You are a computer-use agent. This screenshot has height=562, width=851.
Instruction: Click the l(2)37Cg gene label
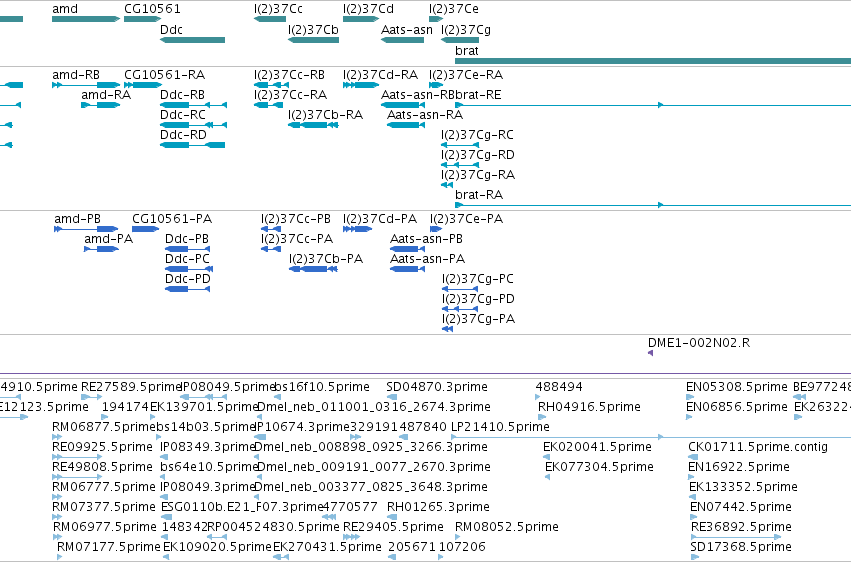[x=466, y=30]
